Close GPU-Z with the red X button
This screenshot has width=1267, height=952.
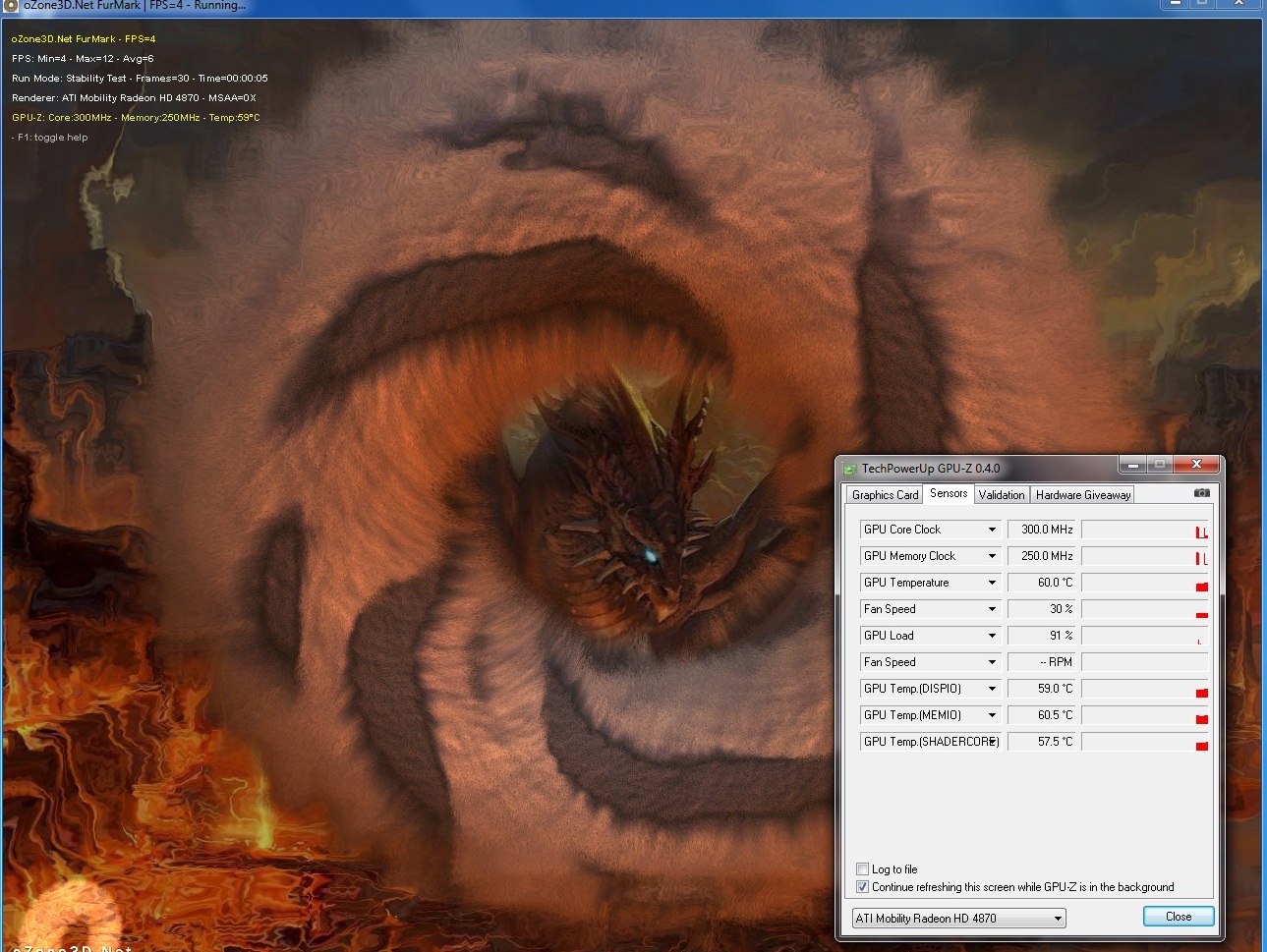[1196, 465]
